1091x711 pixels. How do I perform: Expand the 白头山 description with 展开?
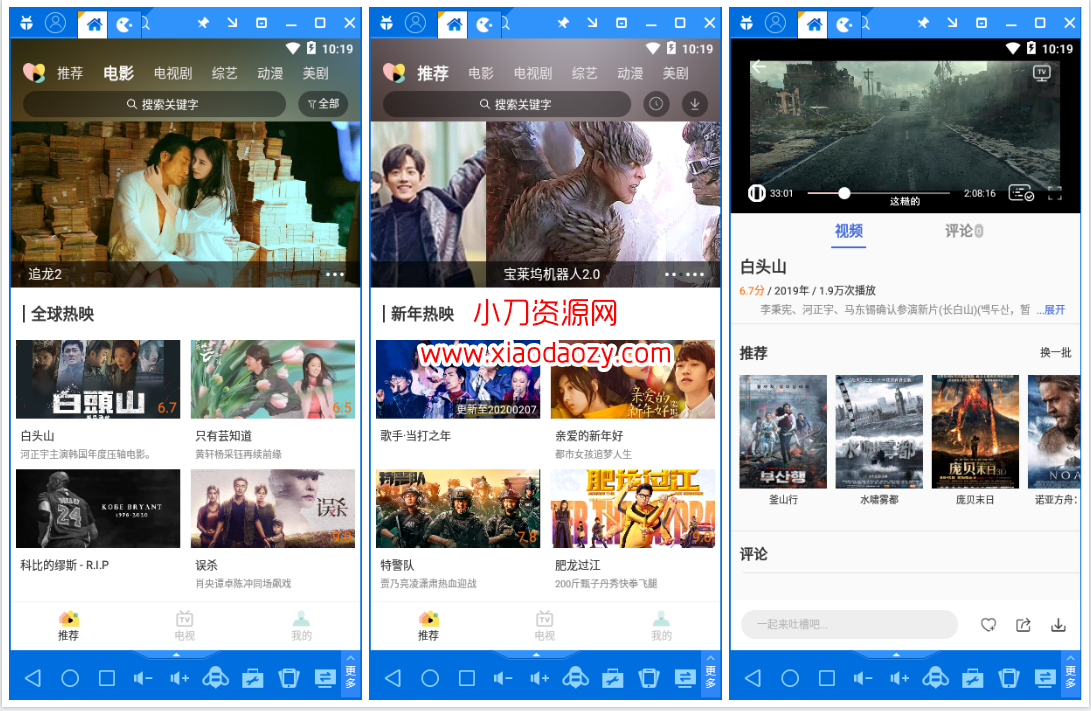tap(1051, 310)
